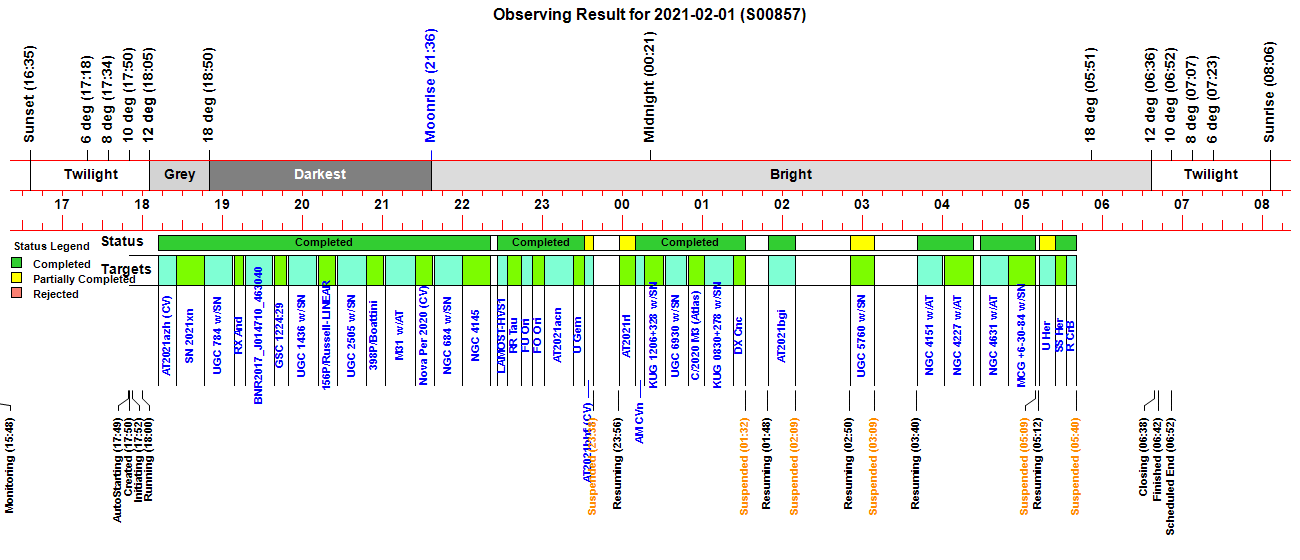
Task: Click the Sunset (16:35) marker label
Action: [30, 94]
